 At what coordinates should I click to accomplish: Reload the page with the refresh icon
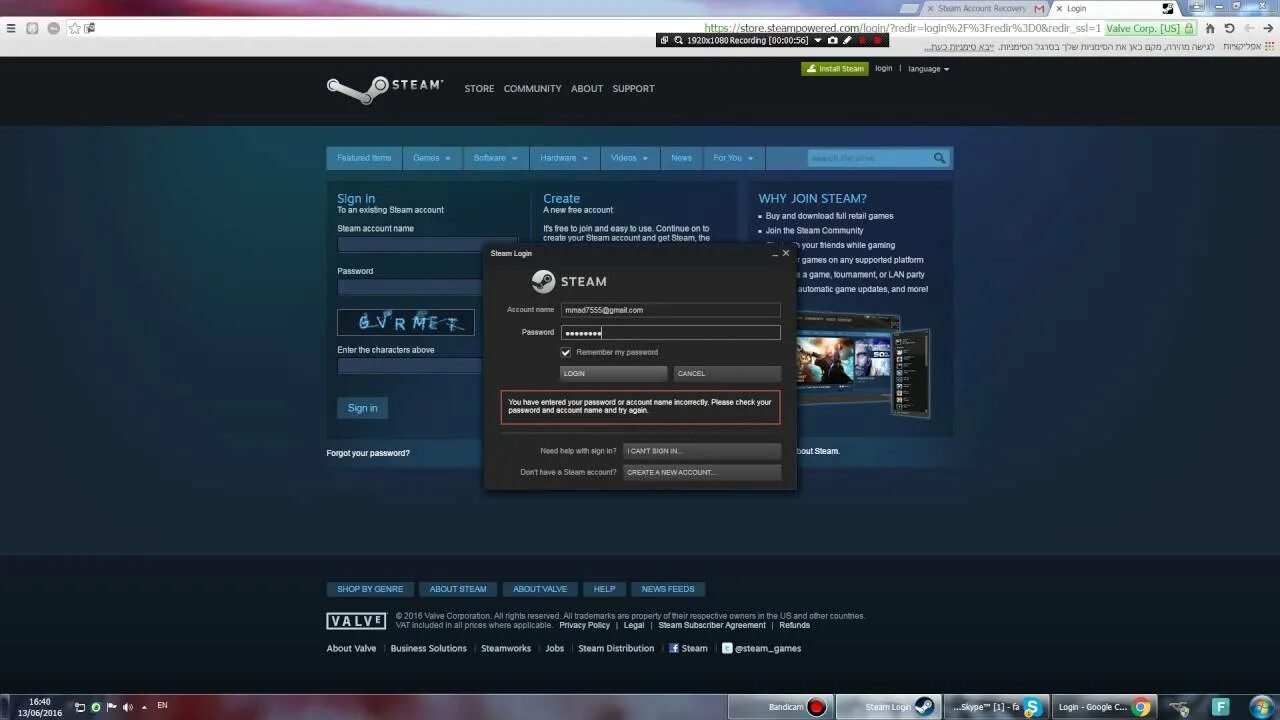pyautogui.click(x=1229, y=28)
